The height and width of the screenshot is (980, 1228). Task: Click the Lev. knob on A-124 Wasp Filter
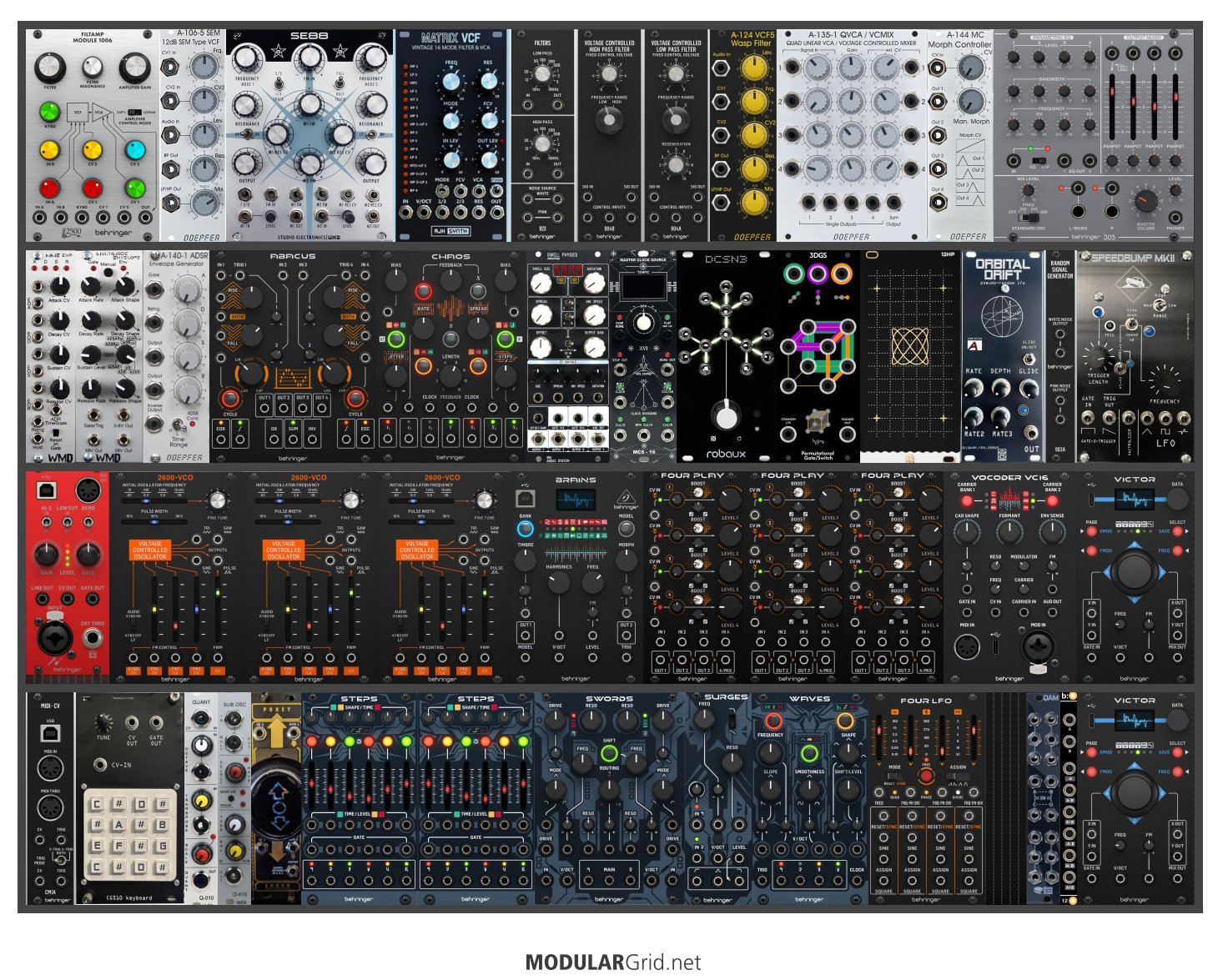pyautogui.click(x=754, y=69)
